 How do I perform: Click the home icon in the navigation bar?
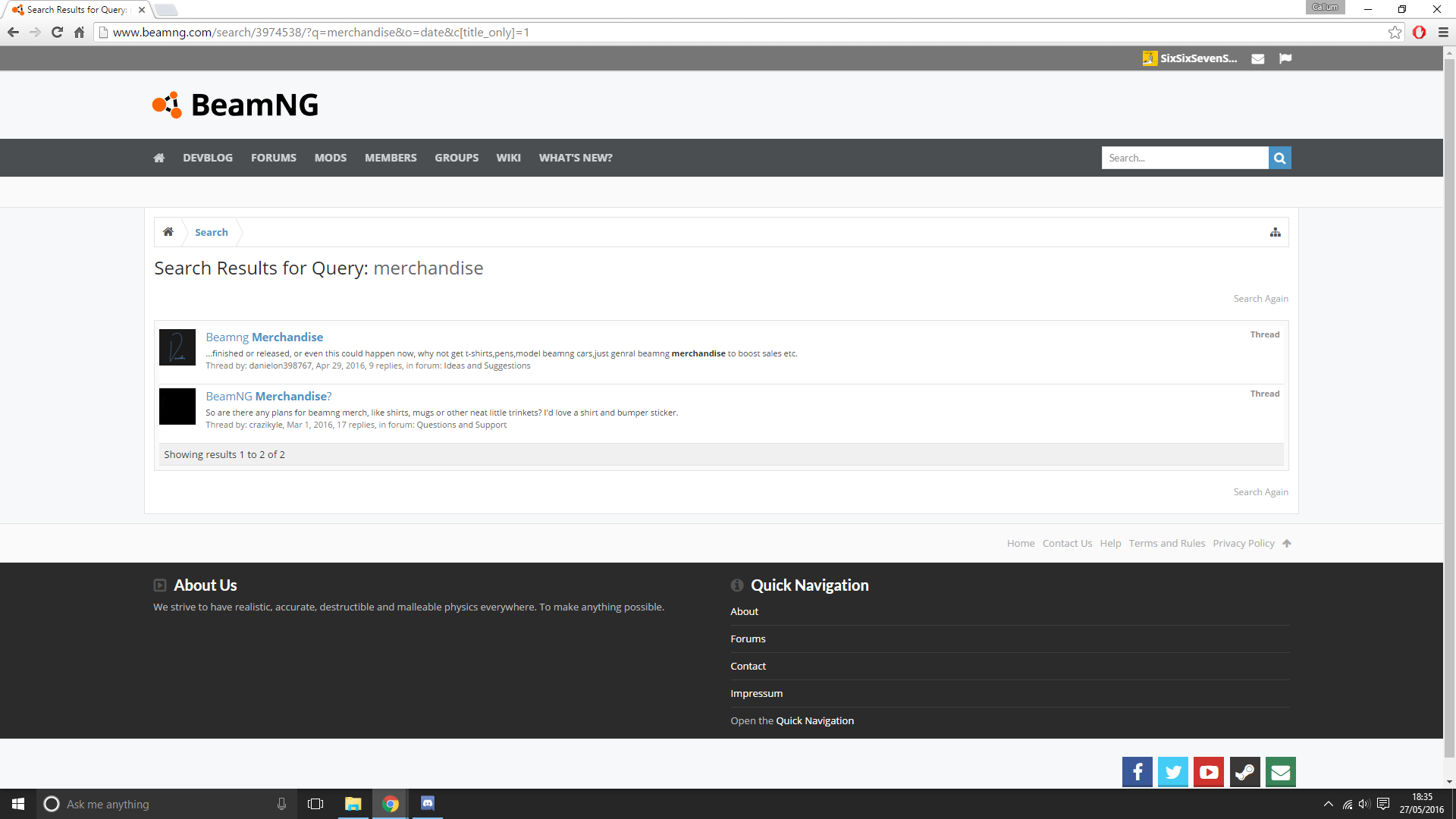(x=158, y=158)
